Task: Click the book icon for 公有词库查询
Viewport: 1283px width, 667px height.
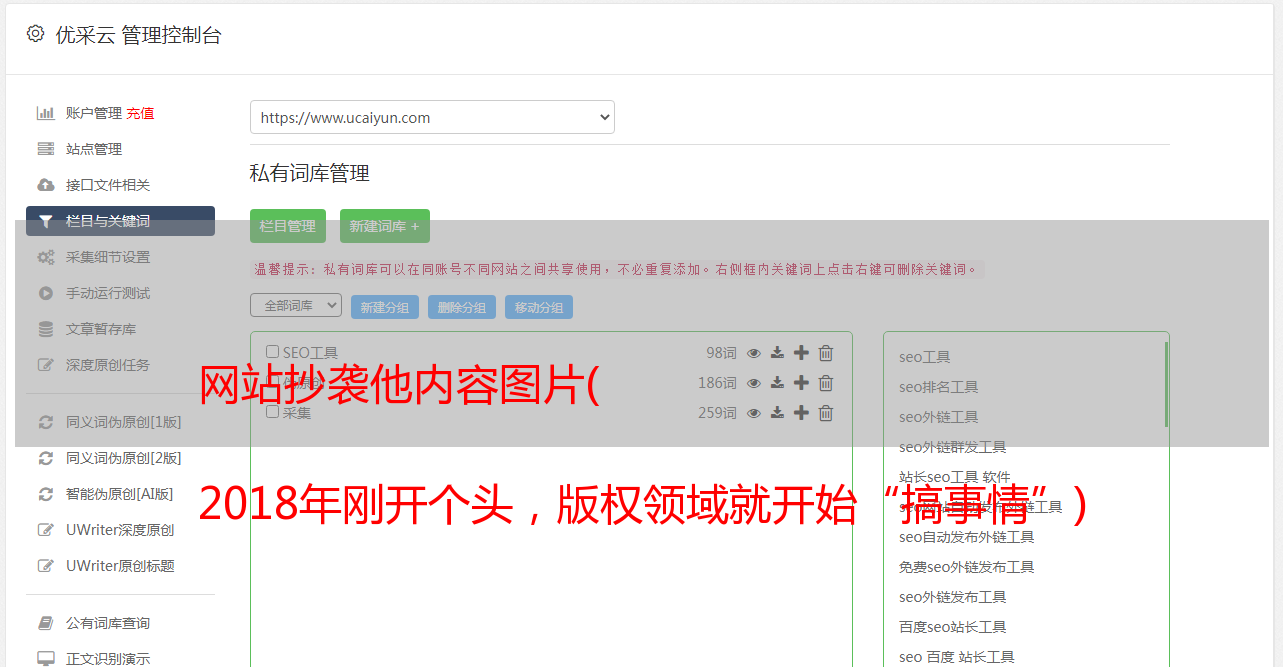Action: [x=46, y=623]
